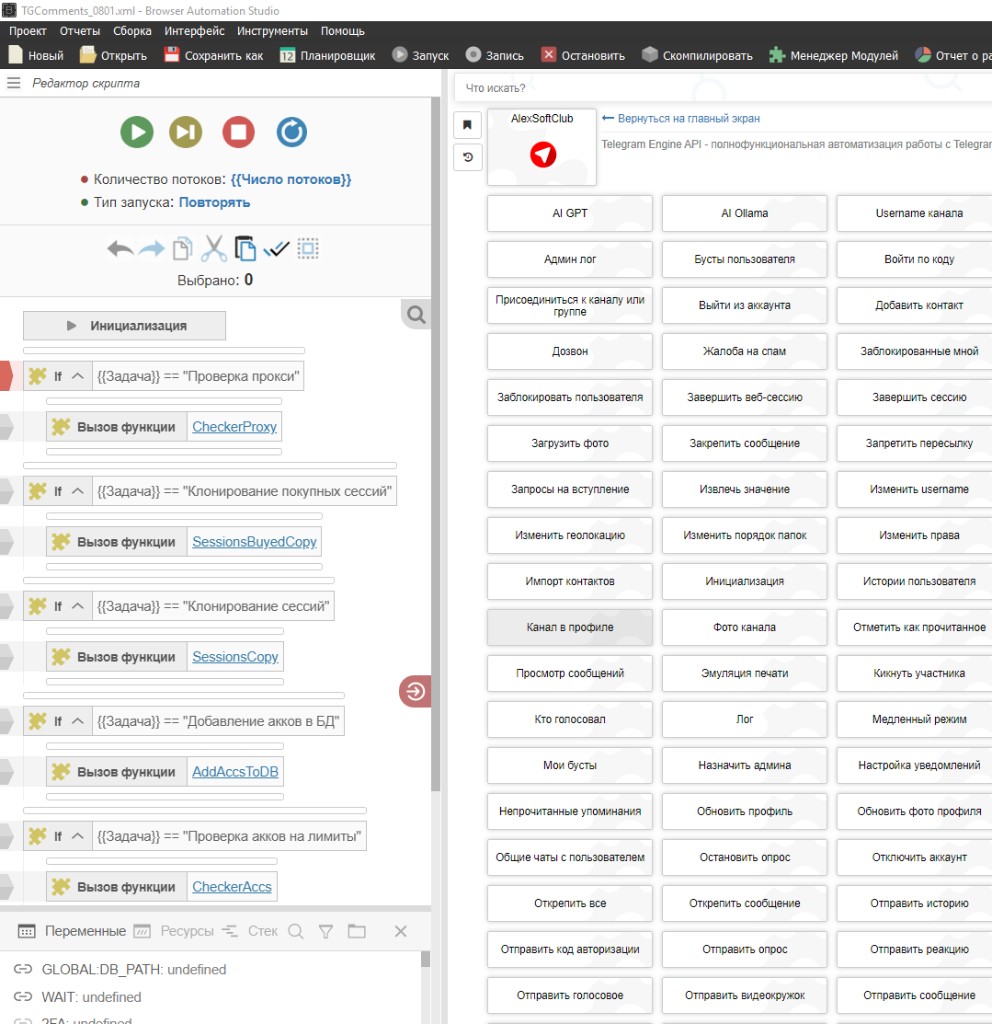Click Запуск in the toolbar
The width and height of the screenshot is (992, 1024).
point(421,56)
